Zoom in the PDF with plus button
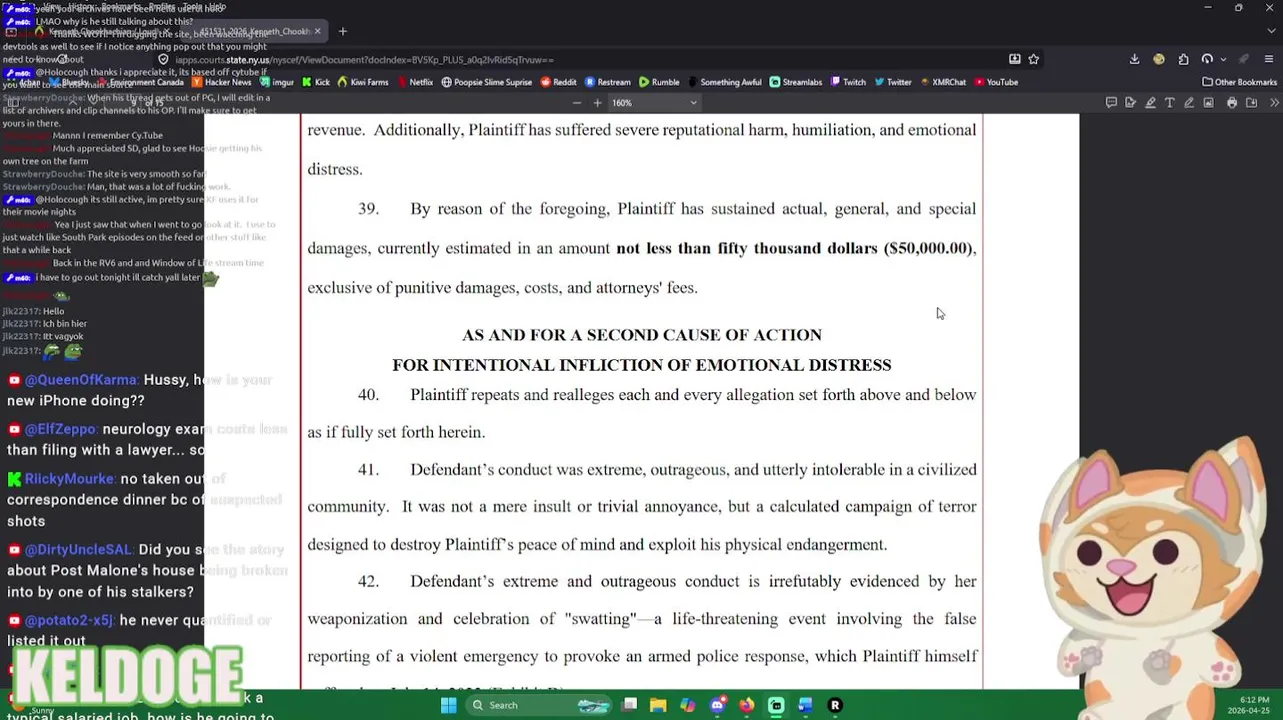Viewport: 1283px width, 720px height. point(597,102)
